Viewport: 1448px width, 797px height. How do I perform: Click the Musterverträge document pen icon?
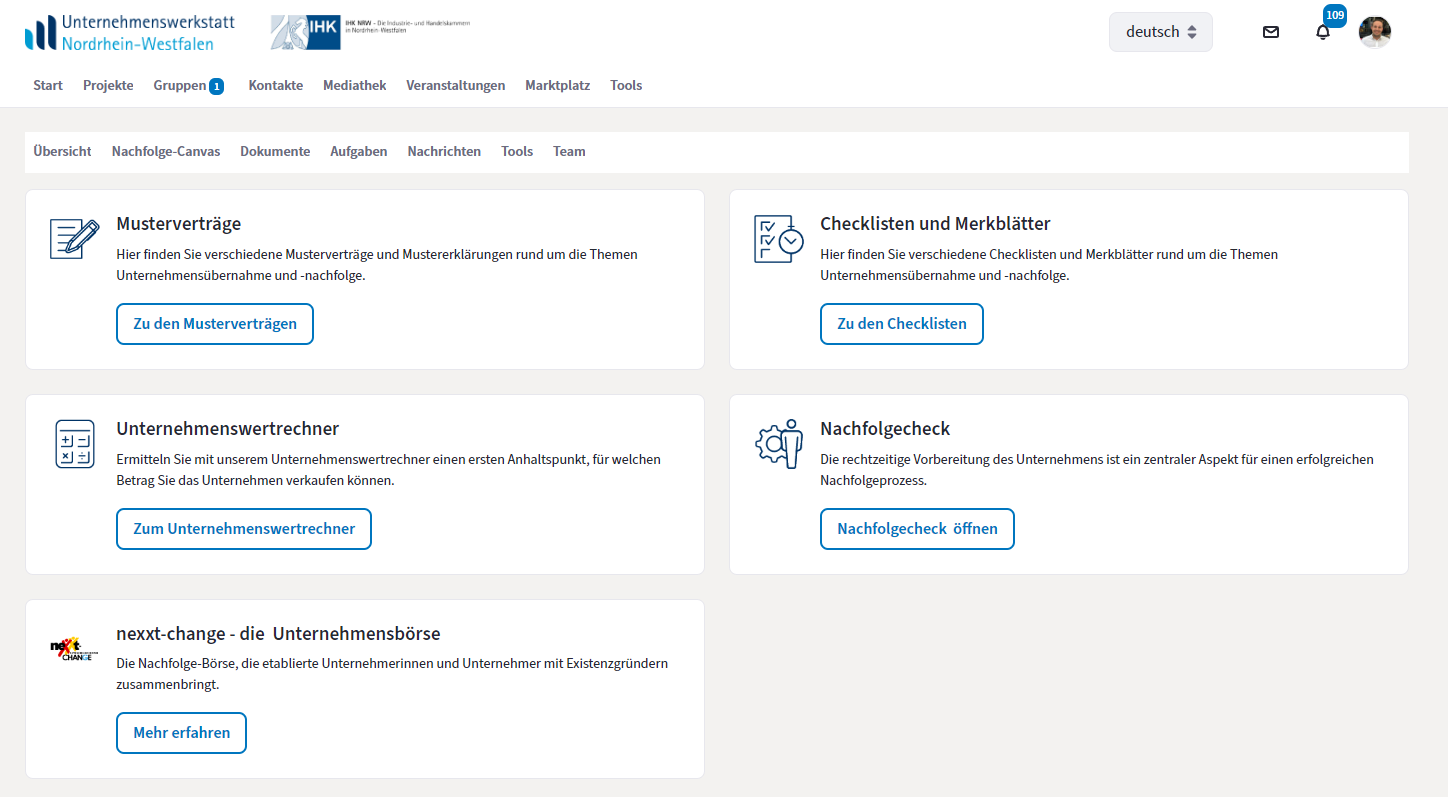pos(75,239)
